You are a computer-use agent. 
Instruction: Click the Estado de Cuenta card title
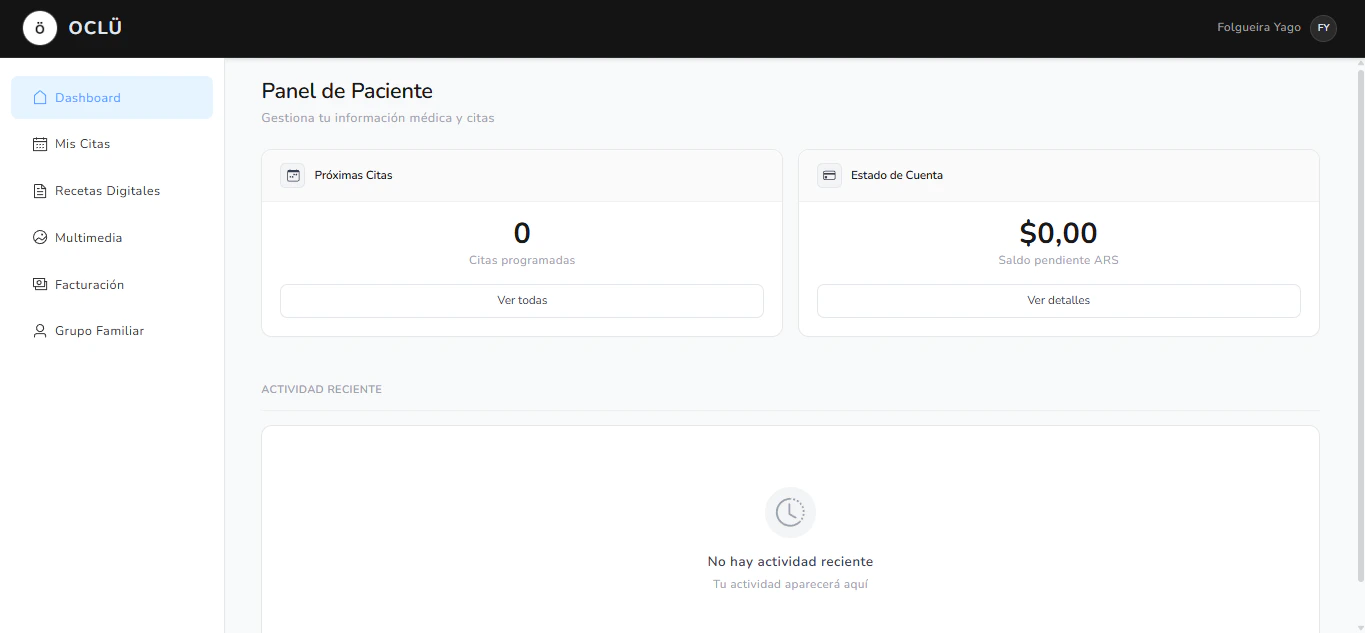click(x=897, y=175)
